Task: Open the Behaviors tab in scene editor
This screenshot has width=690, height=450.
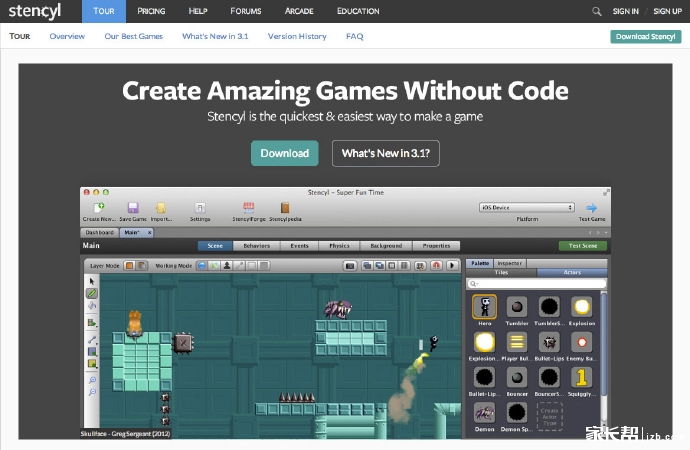Action: point(256,245)
